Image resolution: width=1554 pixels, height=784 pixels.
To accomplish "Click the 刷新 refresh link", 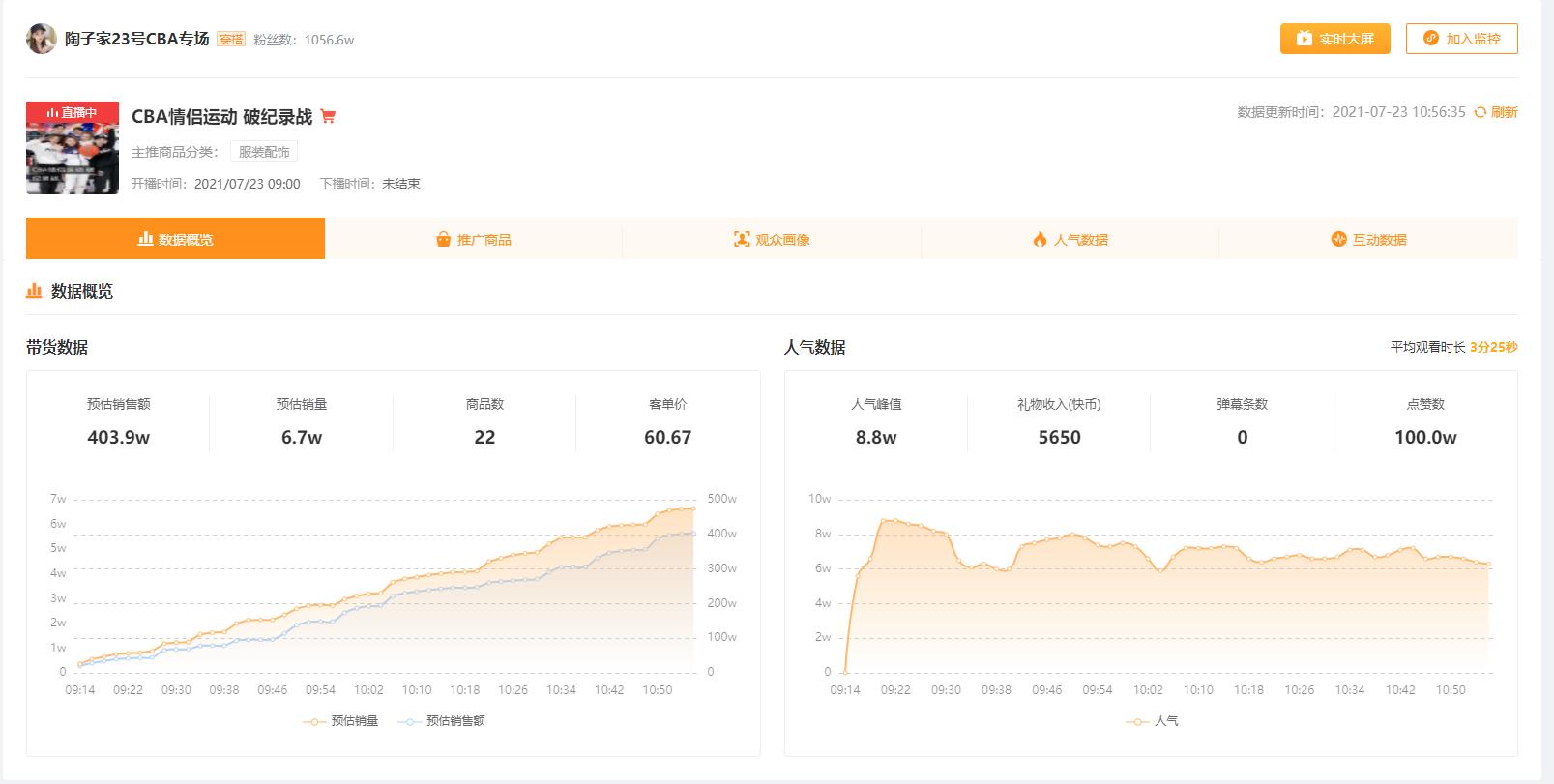I will point(1504,112).
